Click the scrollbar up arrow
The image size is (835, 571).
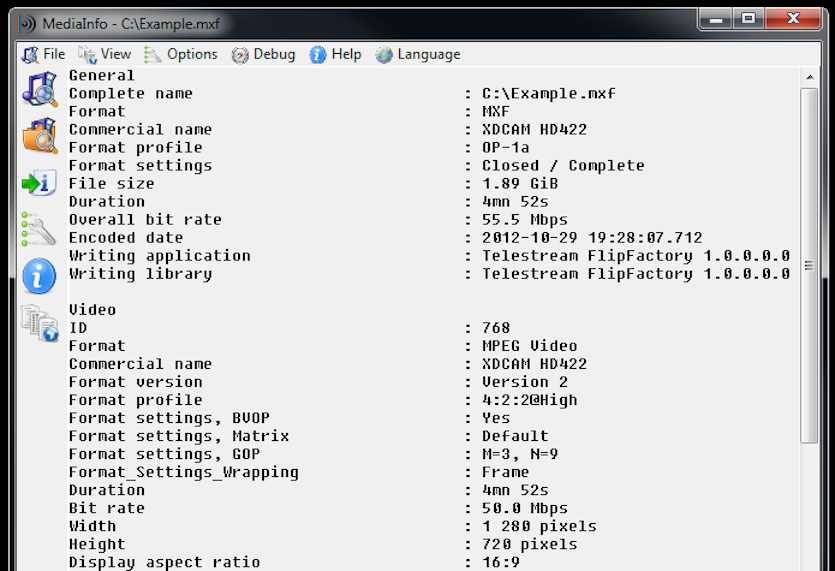pos(809,77)
